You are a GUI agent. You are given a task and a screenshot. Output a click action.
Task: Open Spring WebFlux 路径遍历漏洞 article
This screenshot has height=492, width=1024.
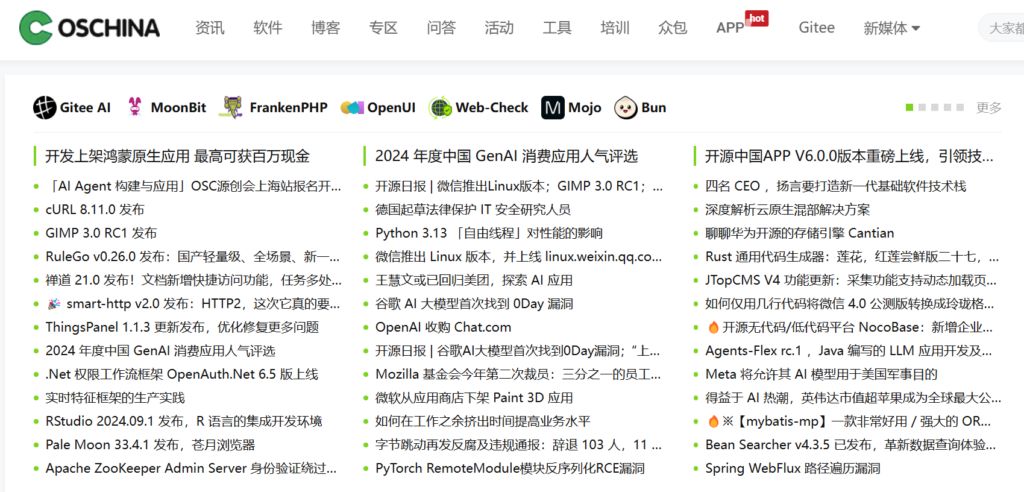(792, 468)
